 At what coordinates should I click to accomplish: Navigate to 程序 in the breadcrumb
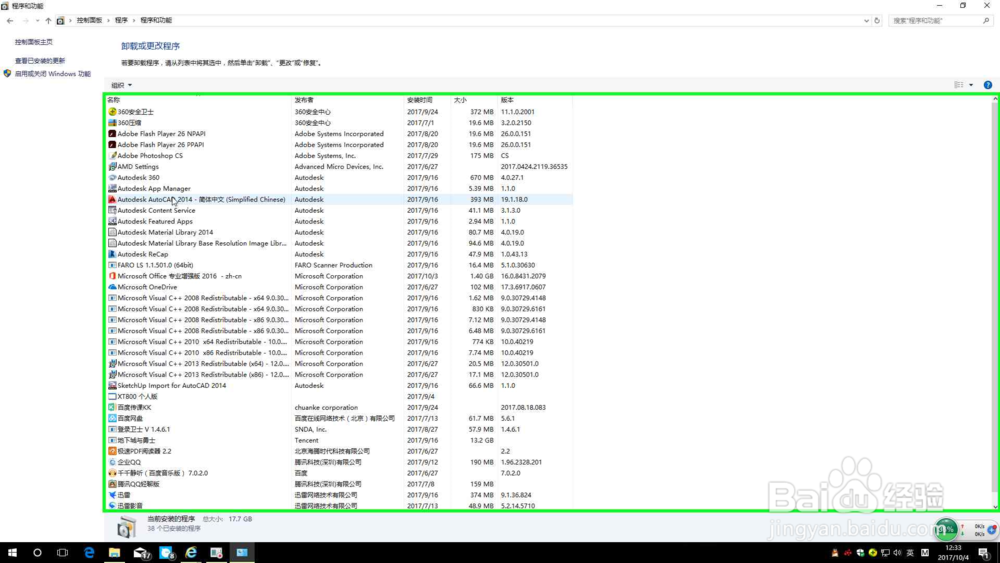tap(121, 20)
